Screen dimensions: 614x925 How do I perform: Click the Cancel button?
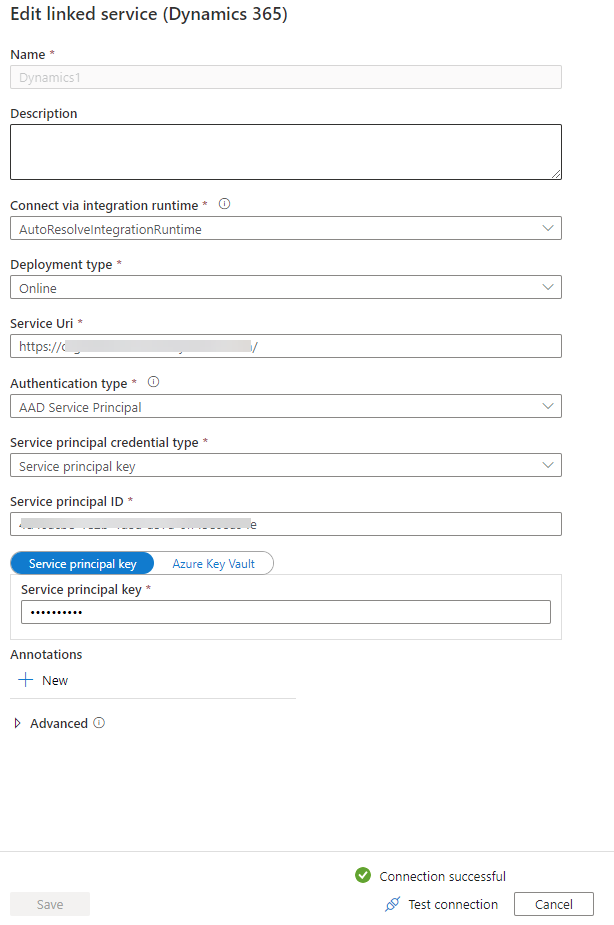point(553,904)
